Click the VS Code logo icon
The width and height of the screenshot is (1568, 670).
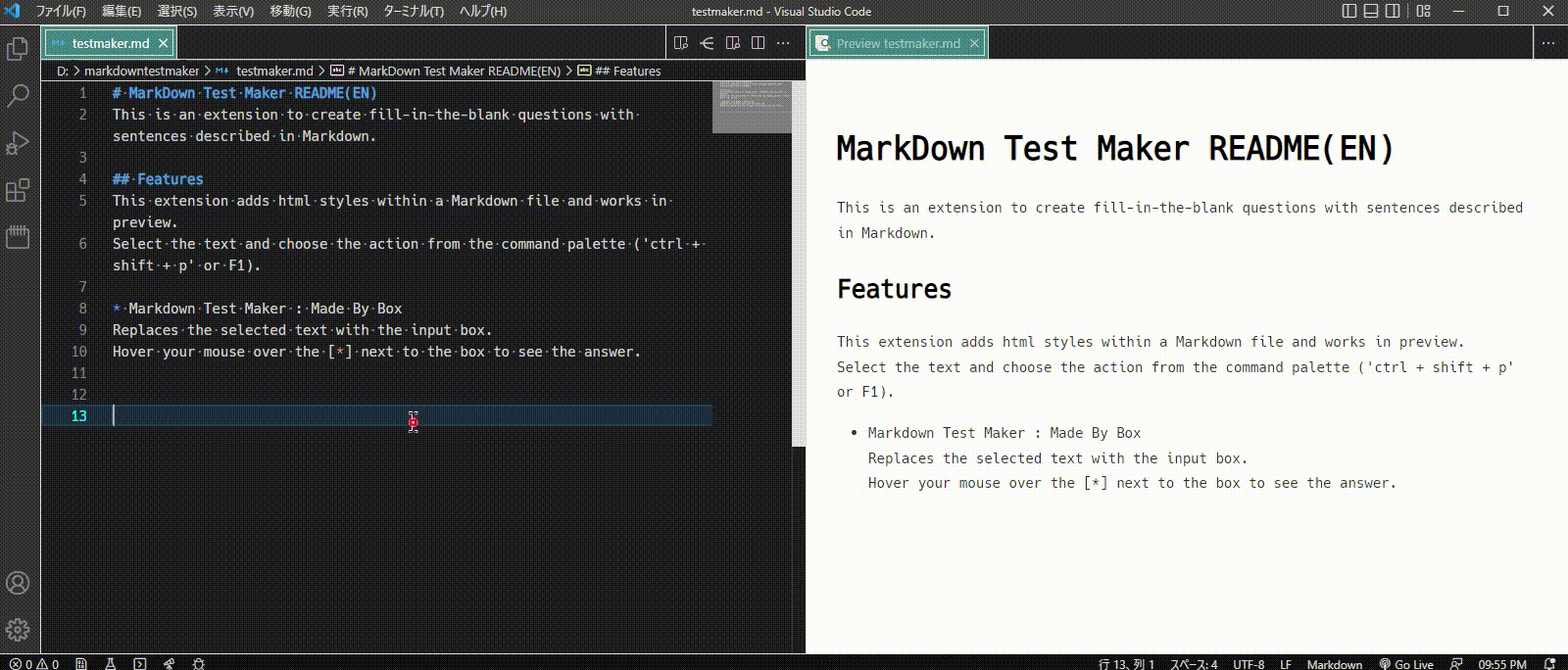pyautogui.click(x=13, y=11)
